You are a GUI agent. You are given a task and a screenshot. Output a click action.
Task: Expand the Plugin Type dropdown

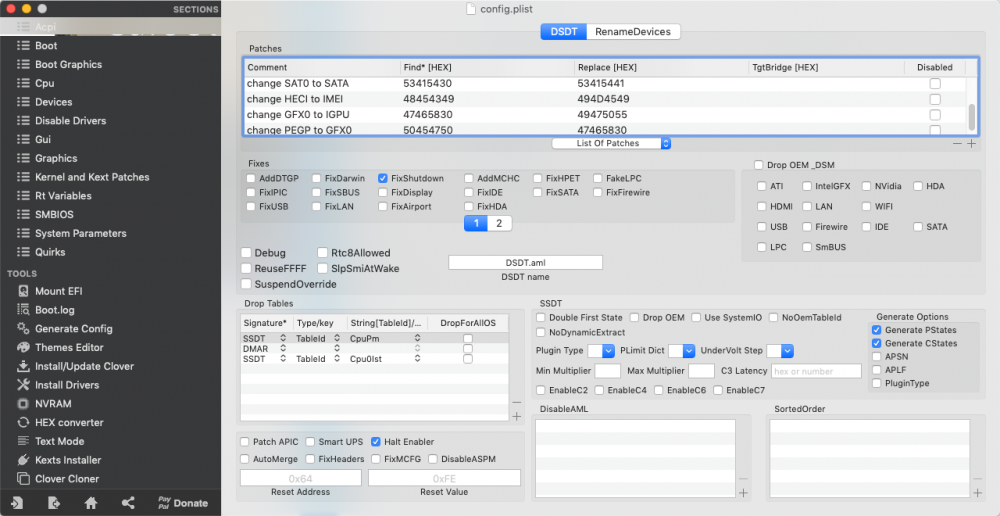[x=601, y=351]
